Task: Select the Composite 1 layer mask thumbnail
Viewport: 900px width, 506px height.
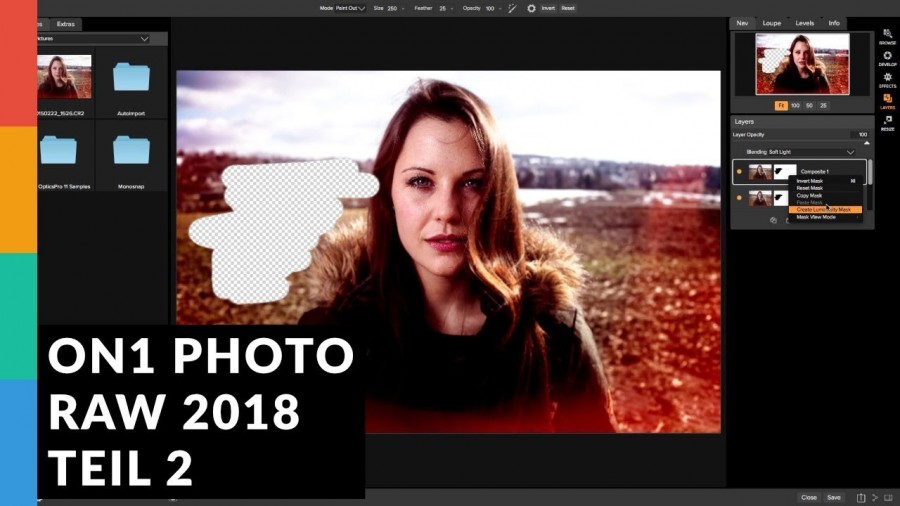Action: [785, 172]
